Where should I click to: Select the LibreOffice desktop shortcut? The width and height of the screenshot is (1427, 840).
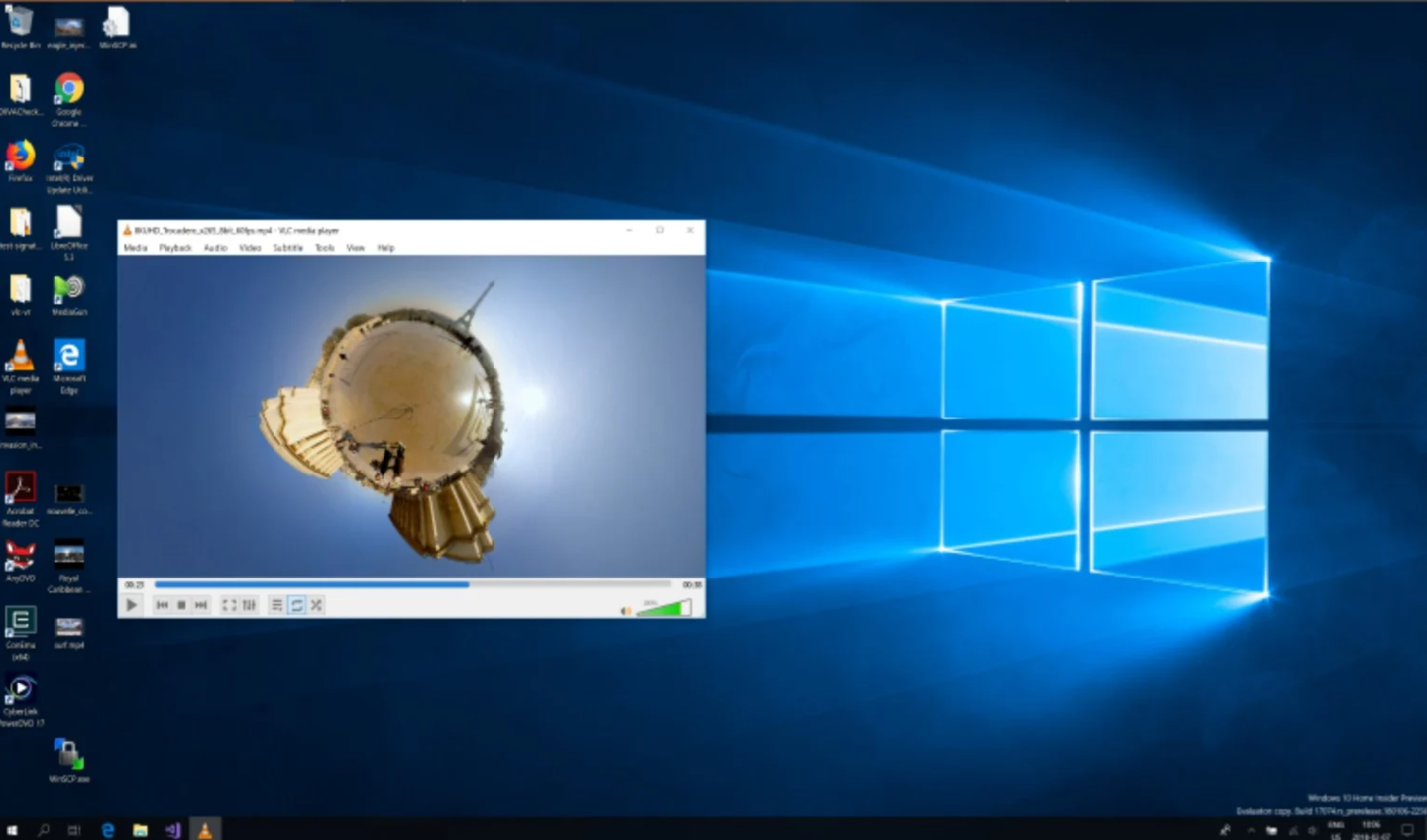click(68, 234)
